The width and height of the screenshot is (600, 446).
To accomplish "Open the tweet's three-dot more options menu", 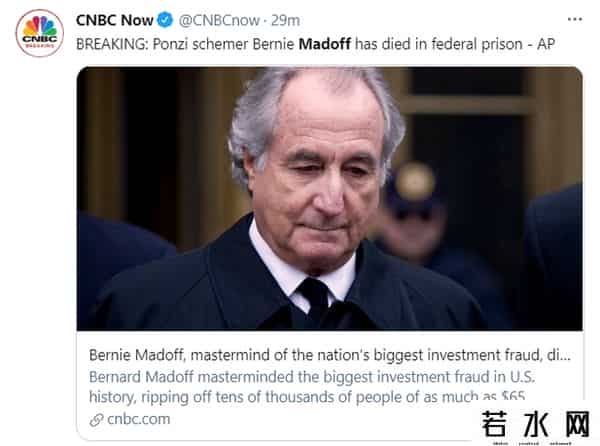I will [x=574, y=20].
